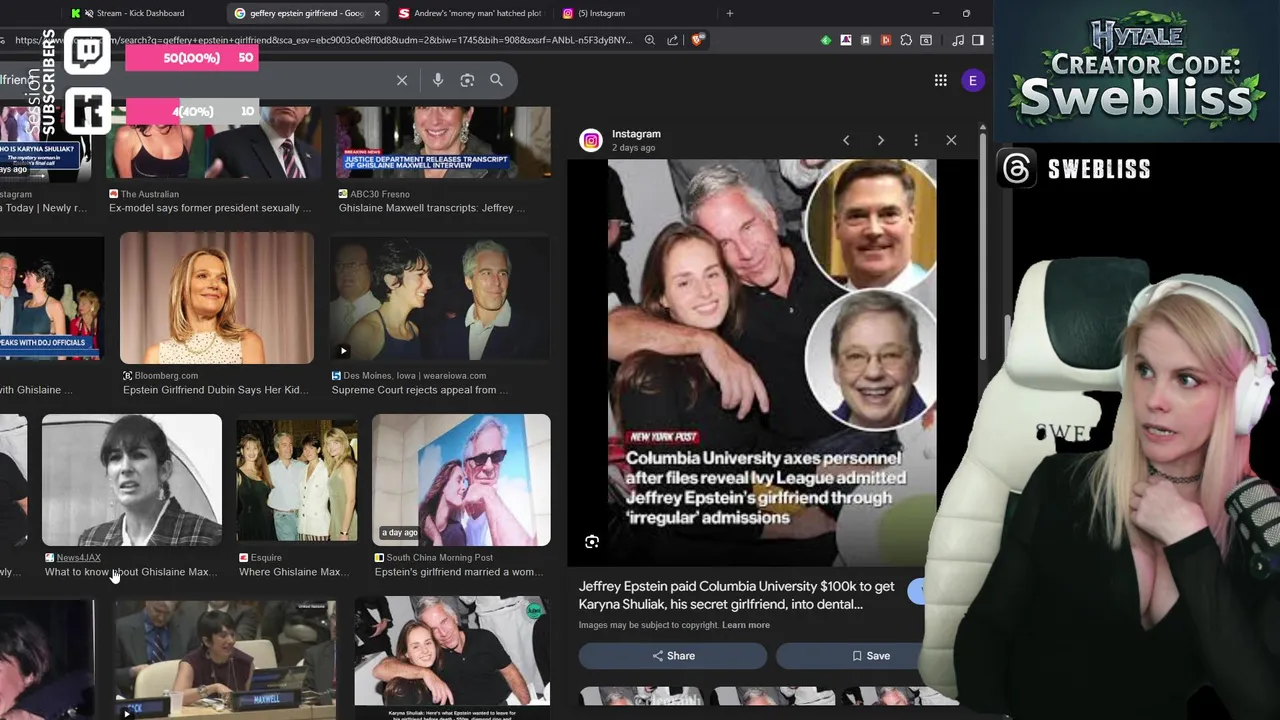Open a new browser tab
This screenshot has width=1280, height=720.
pos(729,13)
